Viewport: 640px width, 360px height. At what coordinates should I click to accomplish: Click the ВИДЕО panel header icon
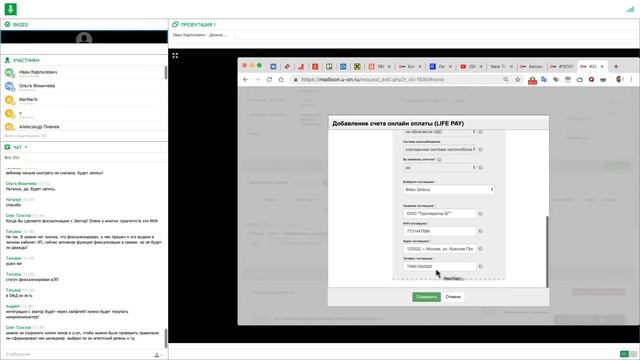point(7,24)
